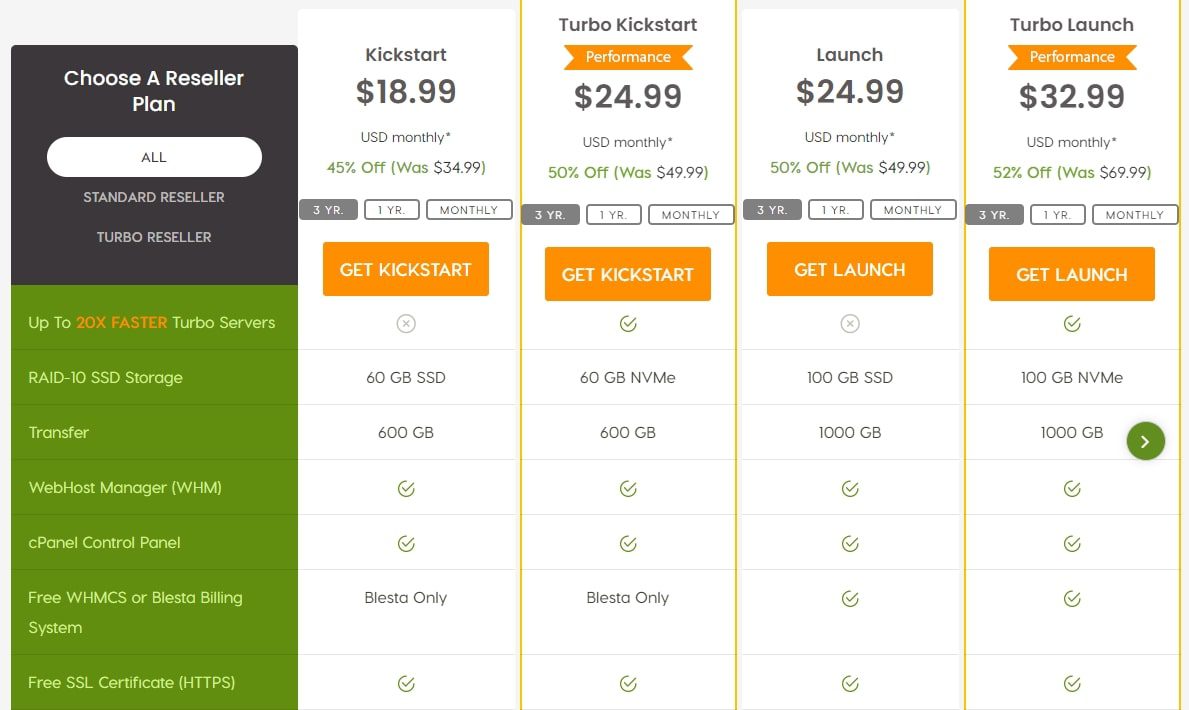The height and width of the screenshot is (710, 1189).
Task: Click GET KICKSTART under Turbo Kickstart plan
Action: click(628, 274)
